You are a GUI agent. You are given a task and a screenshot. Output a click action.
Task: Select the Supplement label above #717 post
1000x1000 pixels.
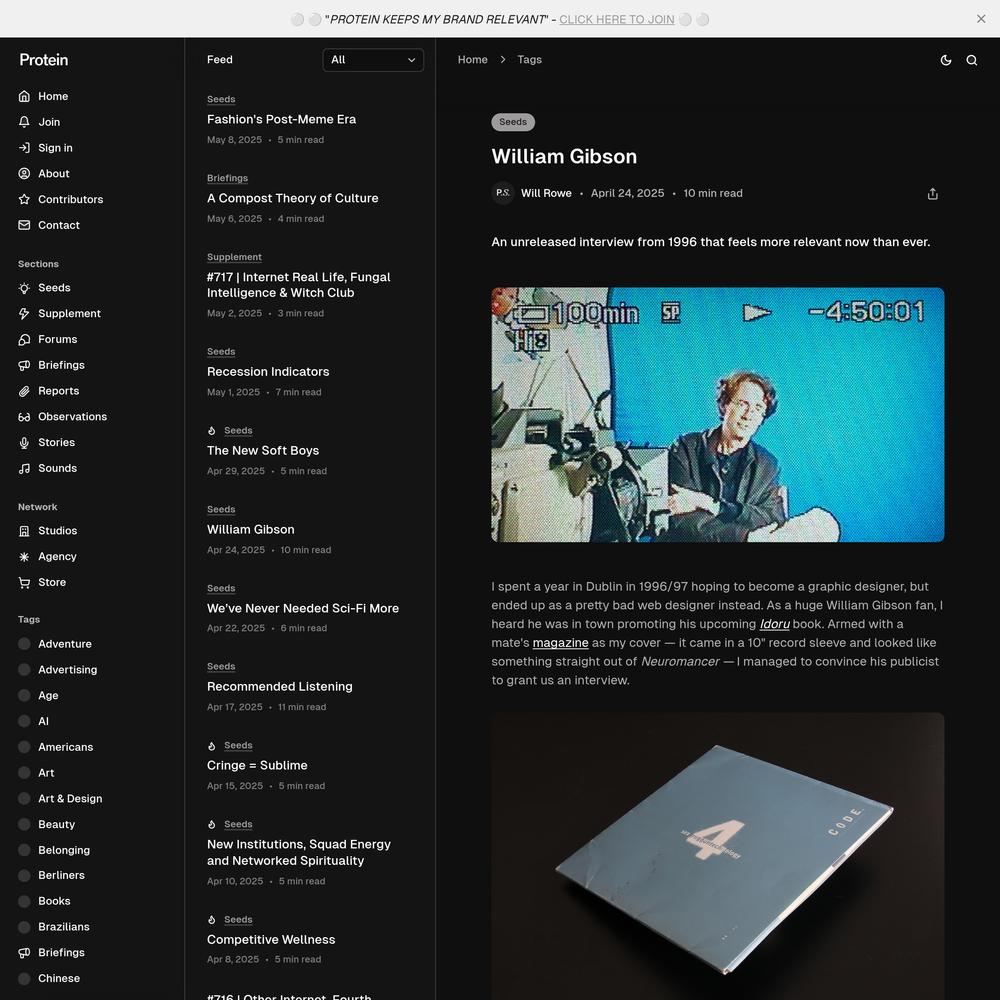[234, 257]
